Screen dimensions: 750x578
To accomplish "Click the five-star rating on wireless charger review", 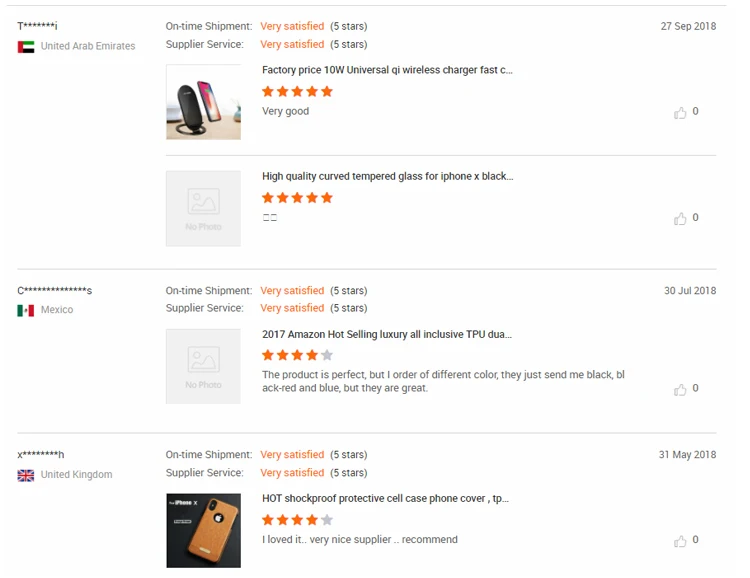I will tap(297, 92).
